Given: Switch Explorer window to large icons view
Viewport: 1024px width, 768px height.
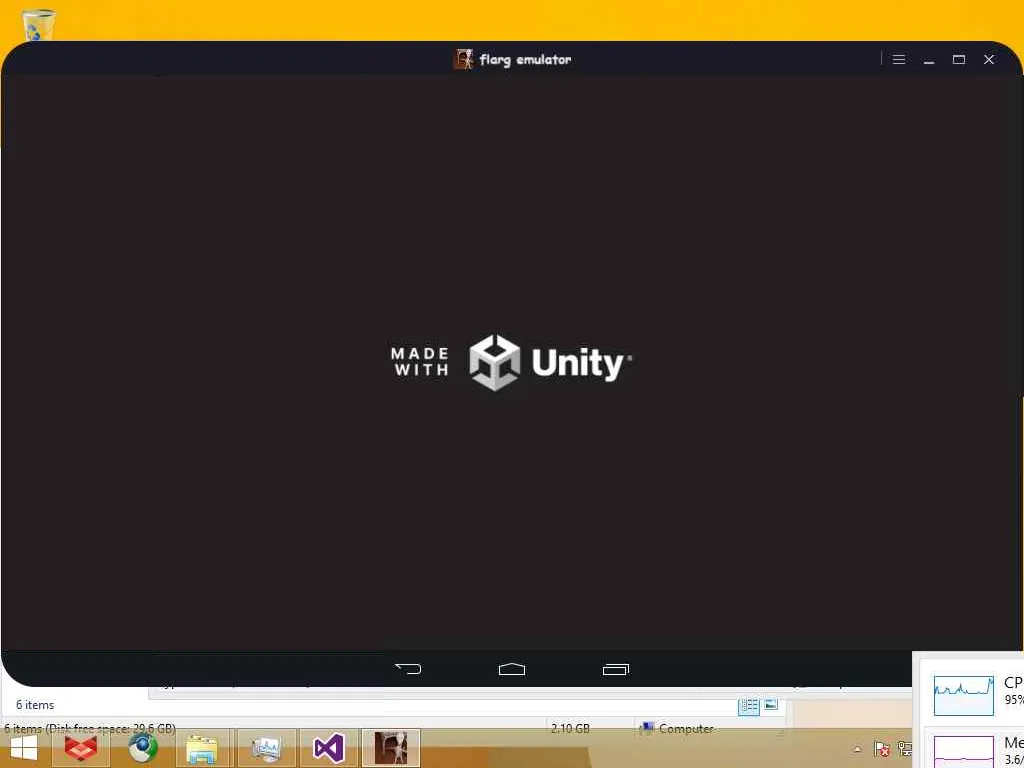Looking at the screenshot, I should coord(771,705).
